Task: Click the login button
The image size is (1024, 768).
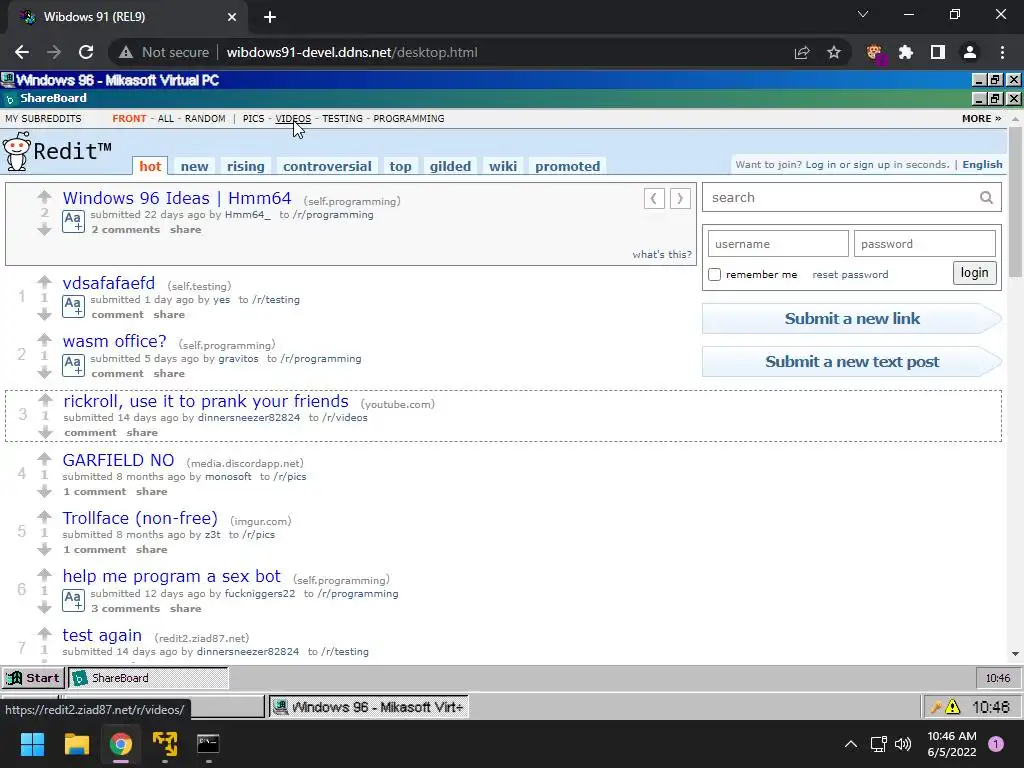Action: click(974, 273)
